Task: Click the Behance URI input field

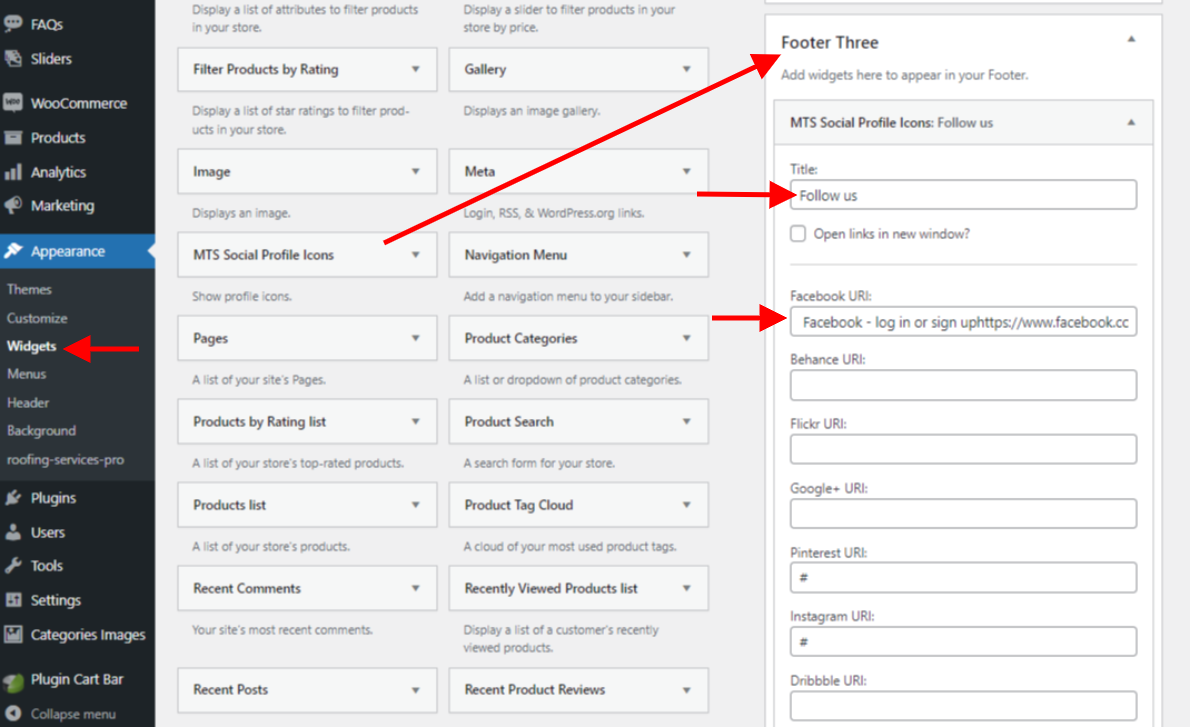Action: [963, 386]
